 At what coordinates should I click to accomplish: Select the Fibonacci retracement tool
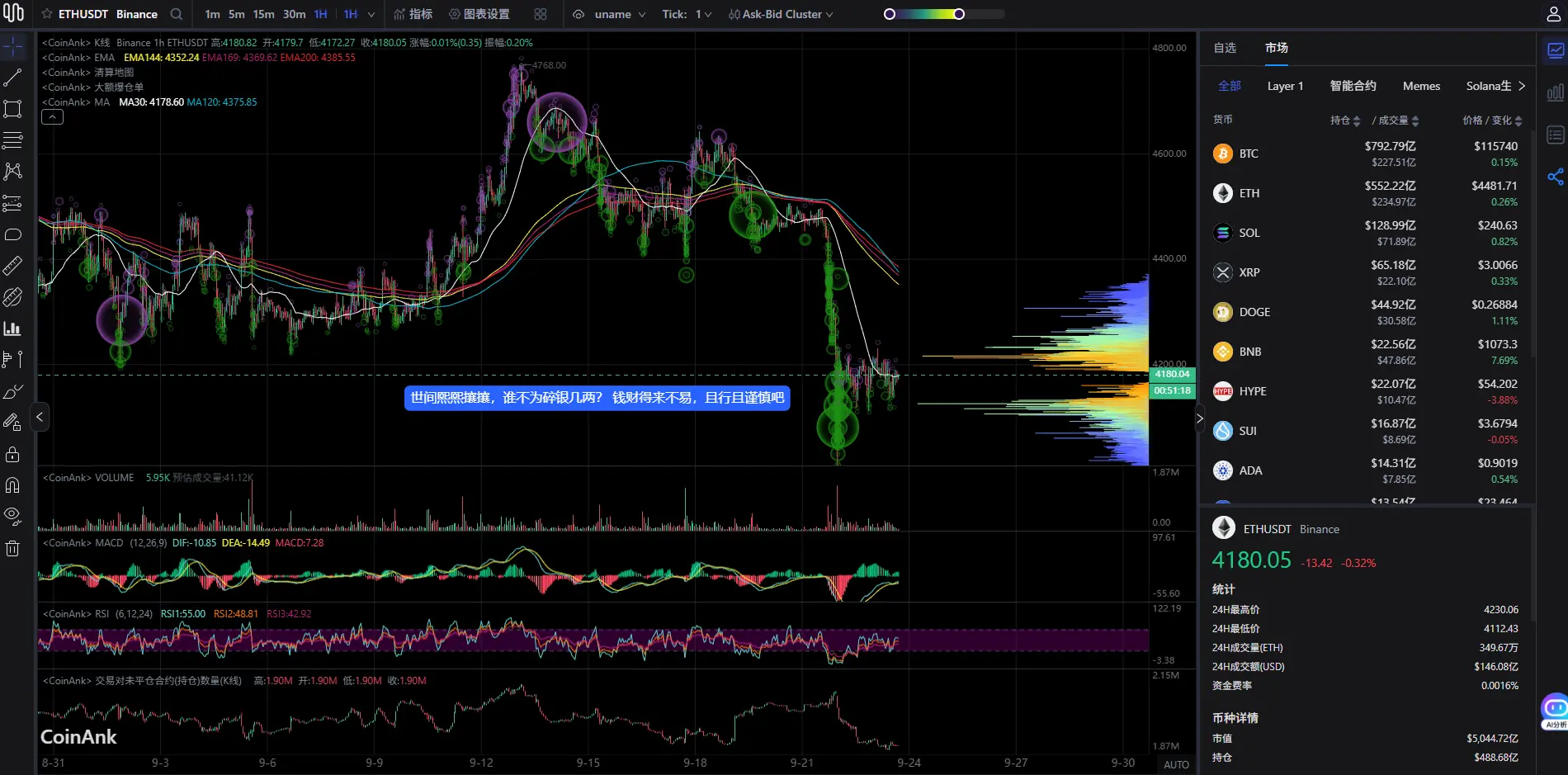click(13, 203)
